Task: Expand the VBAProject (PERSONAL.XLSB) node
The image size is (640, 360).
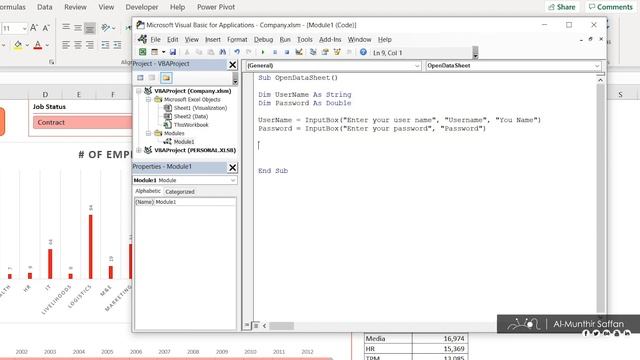Action: click(x=139, y=150)
